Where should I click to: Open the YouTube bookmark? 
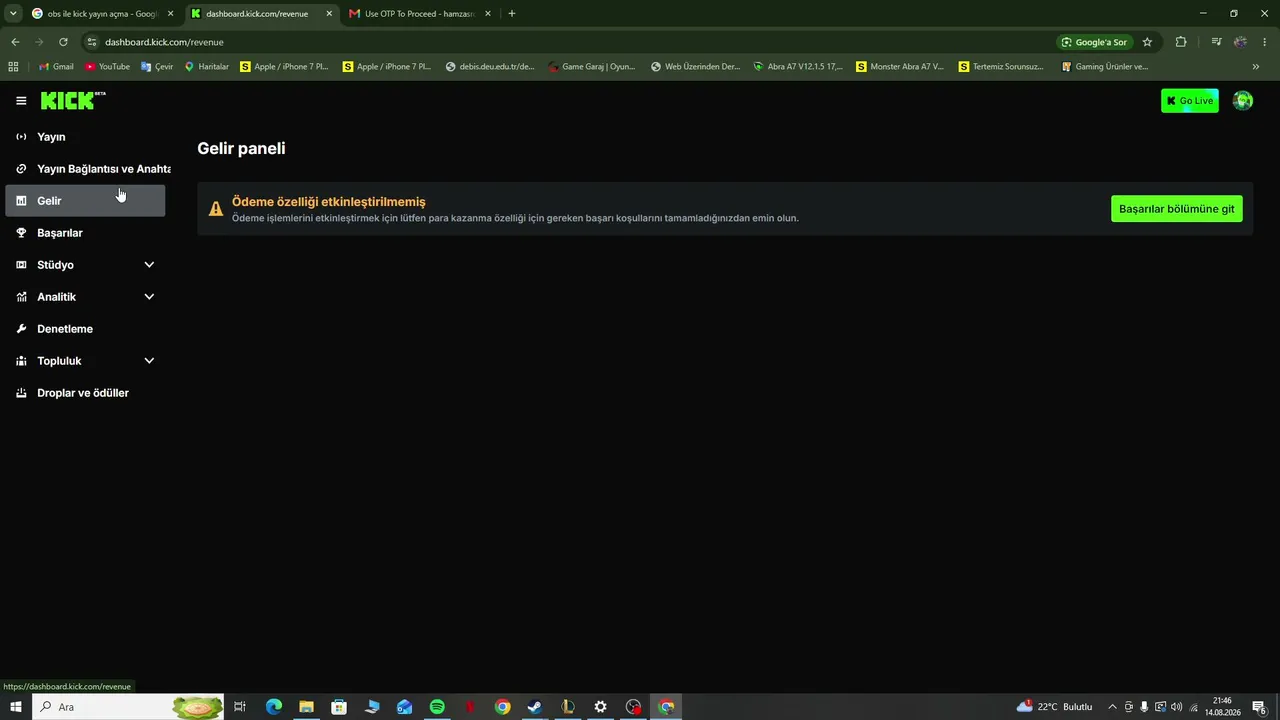107,67
